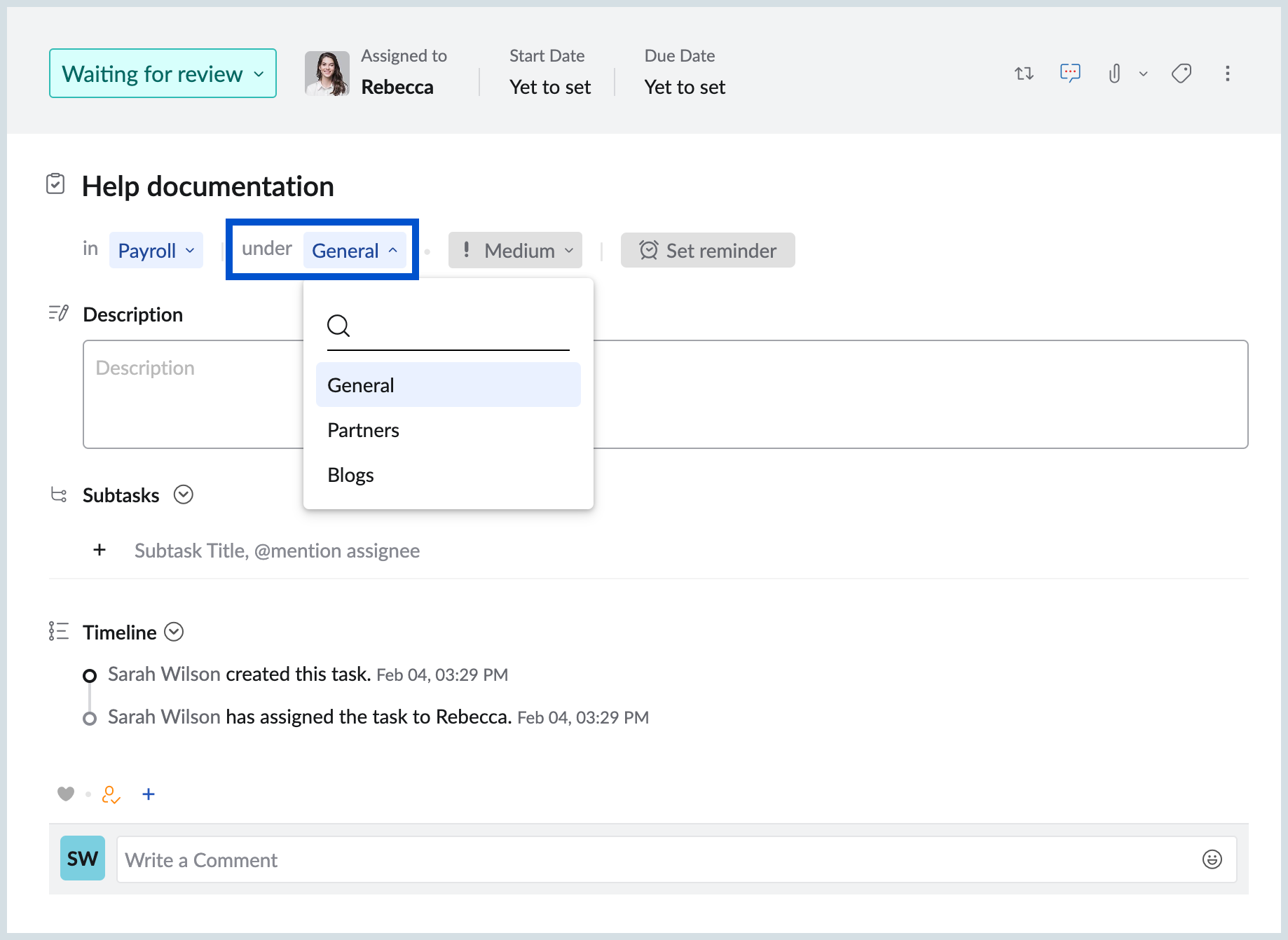Collapse the Subtasks section
This screenshot has width=1288, height=940.
(184, 495)
